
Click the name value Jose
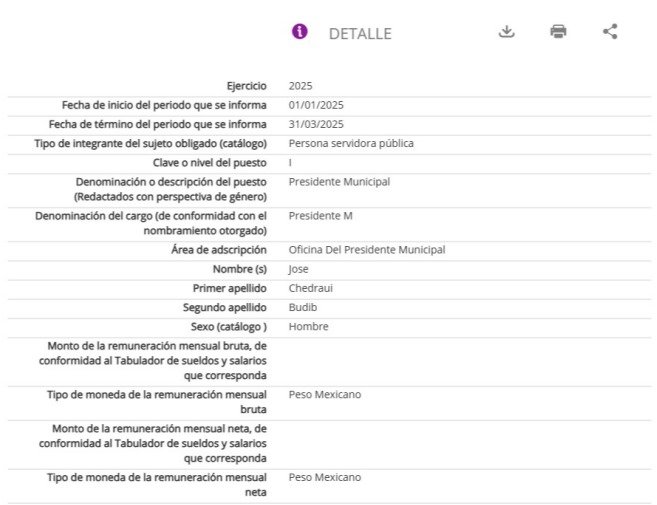298,269
